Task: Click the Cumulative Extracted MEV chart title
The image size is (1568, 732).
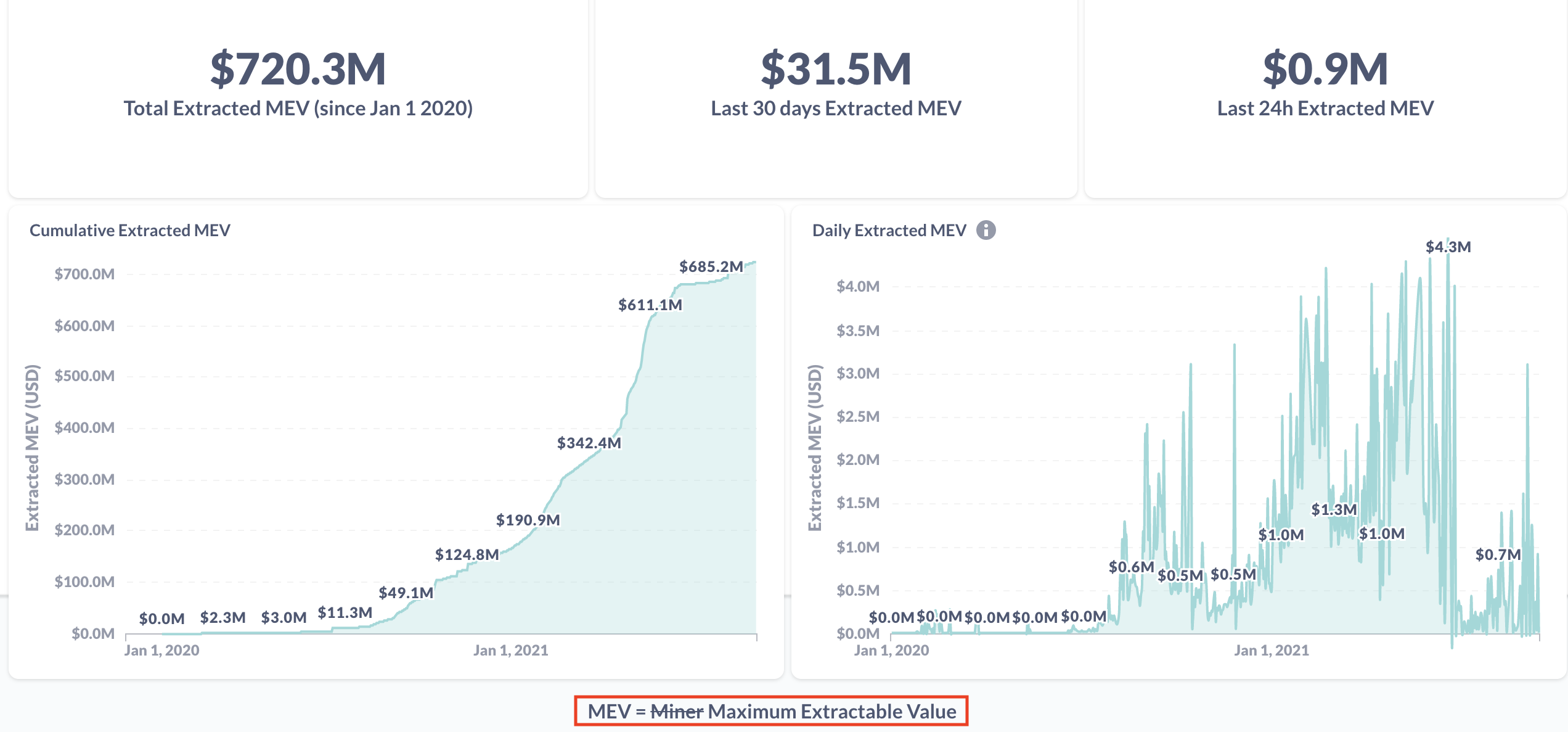Action: (130, 230)
